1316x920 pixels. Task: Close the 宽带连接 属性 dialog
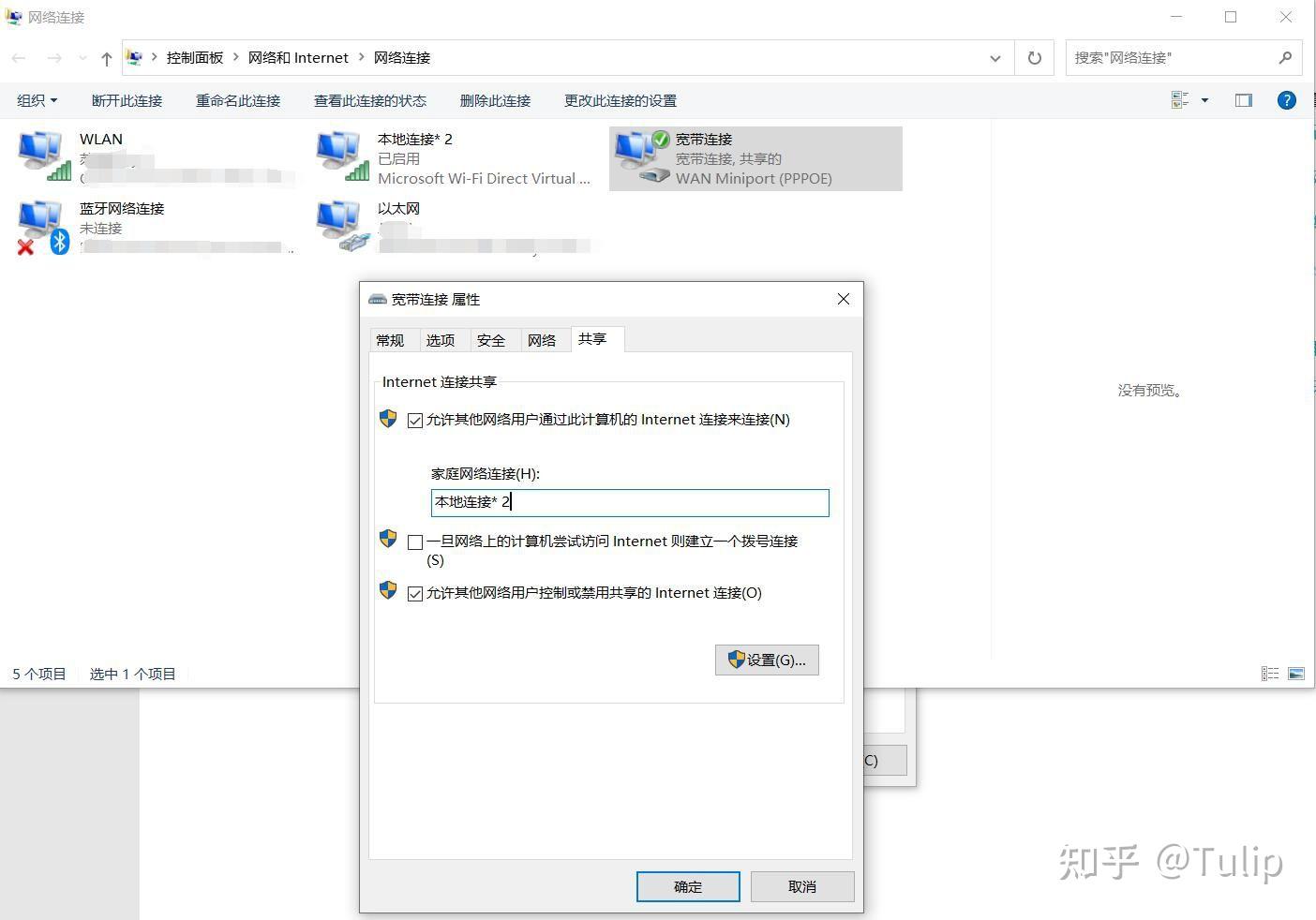click(x=844, y=299)
